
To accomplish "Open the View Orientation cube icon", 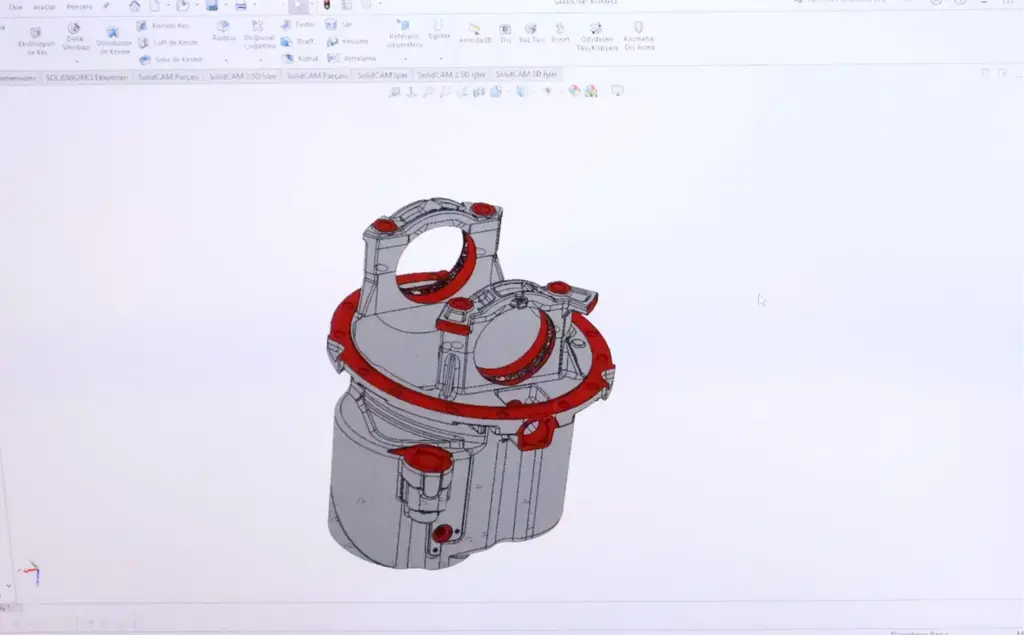I will [x=496, y=91].
